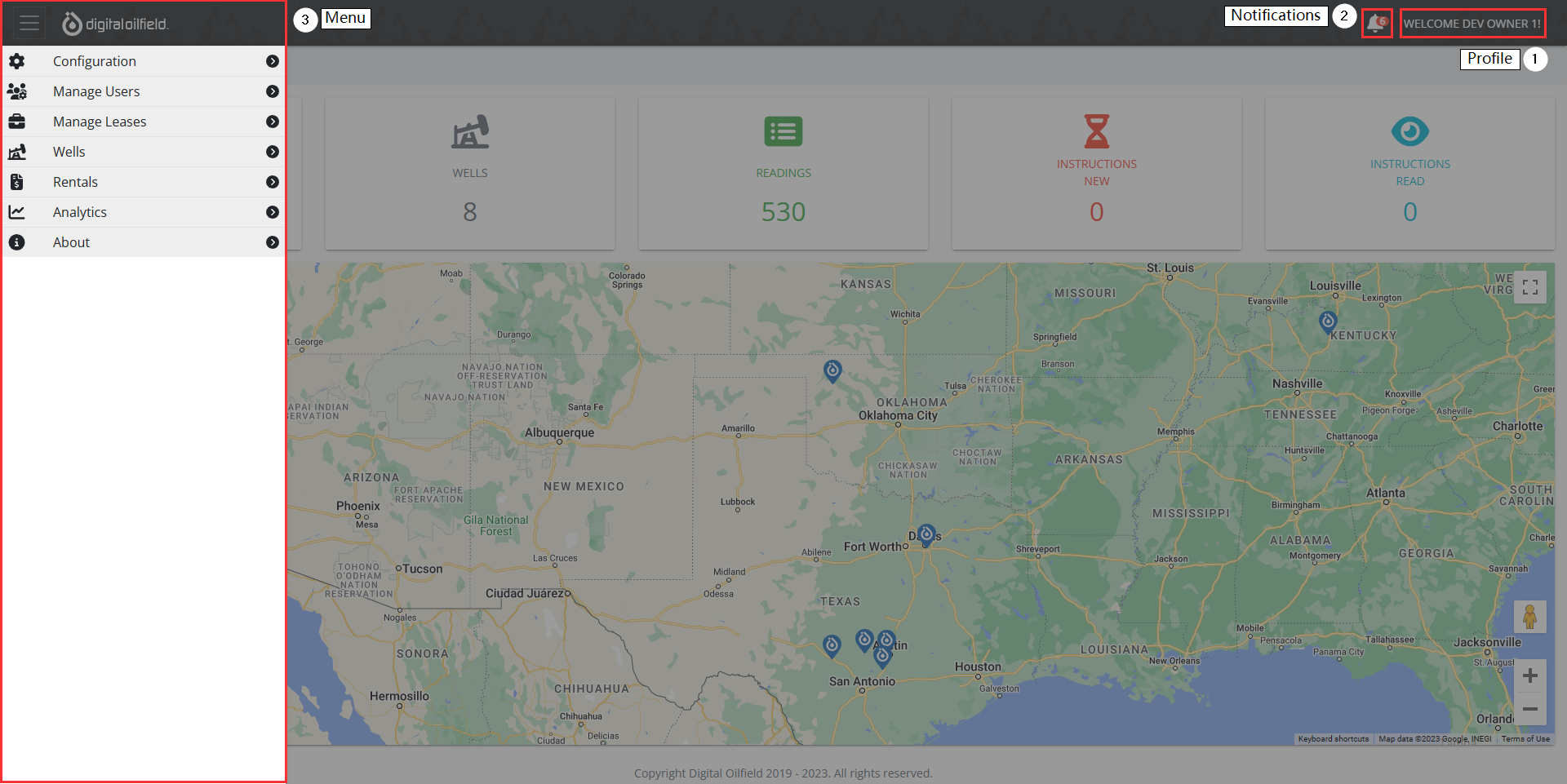Zoom out on the map
Screen dimensions: 1567x784
[x=1529, y=709]
